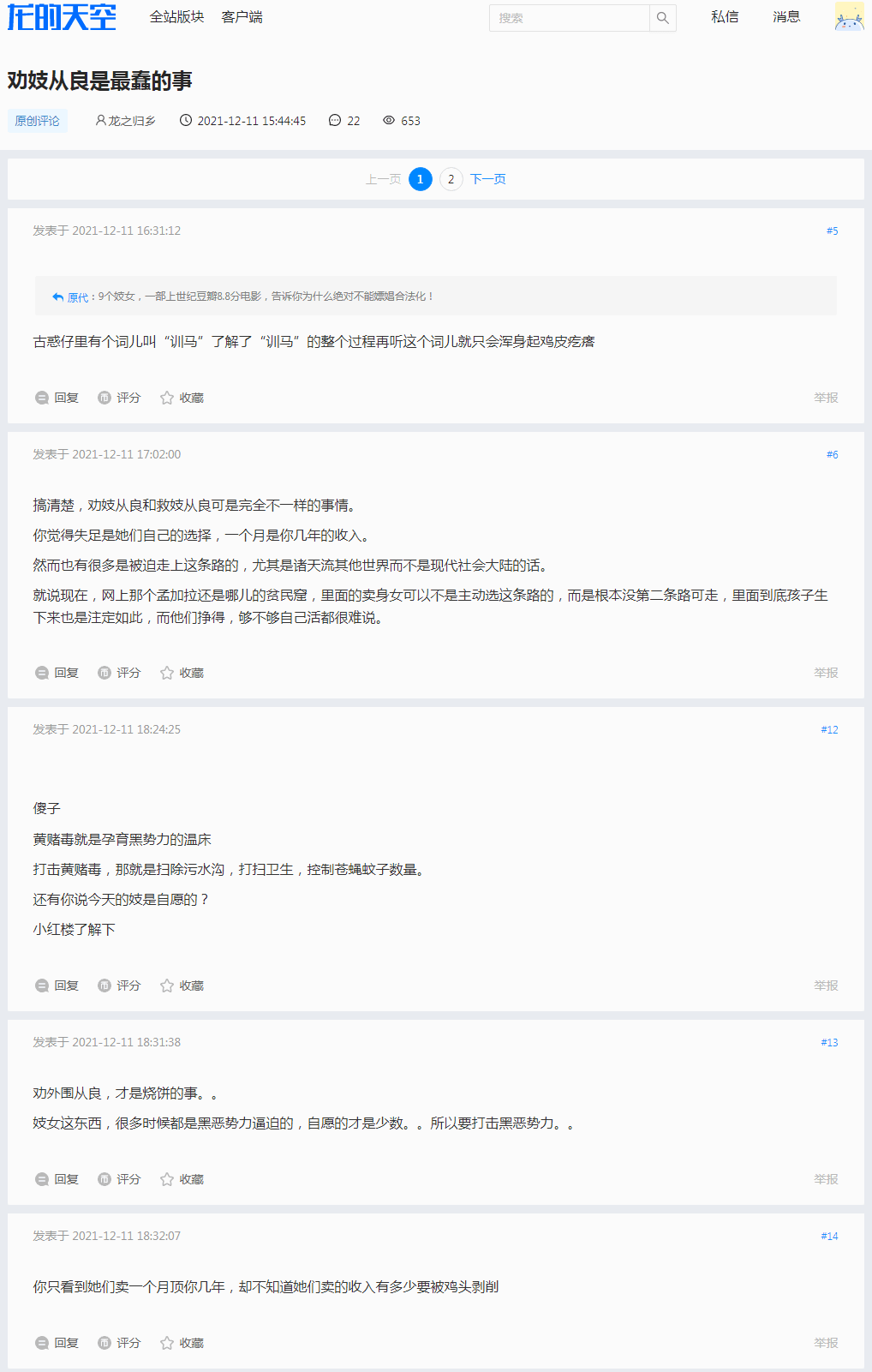Screen dimensions: 872x1372
Task: Click the quote arrow icon before 原代
Action: (x=58, y=297)
